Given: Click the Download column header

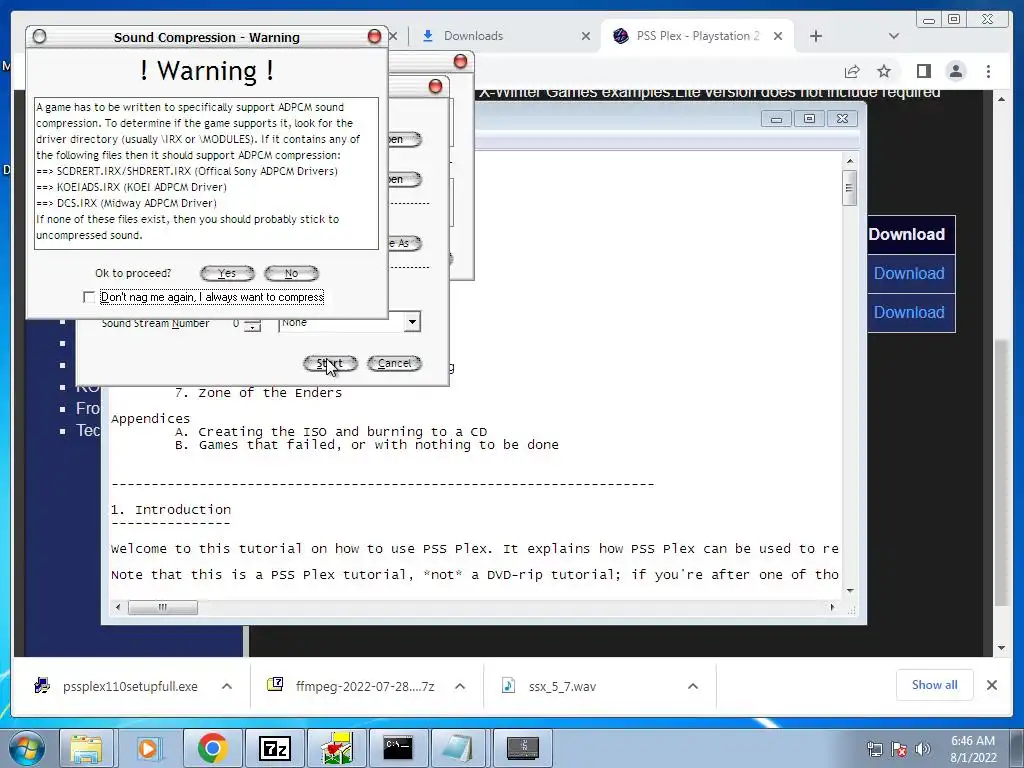Looking at the screenshot, I should pyautogui.click(x=906, y=234).
